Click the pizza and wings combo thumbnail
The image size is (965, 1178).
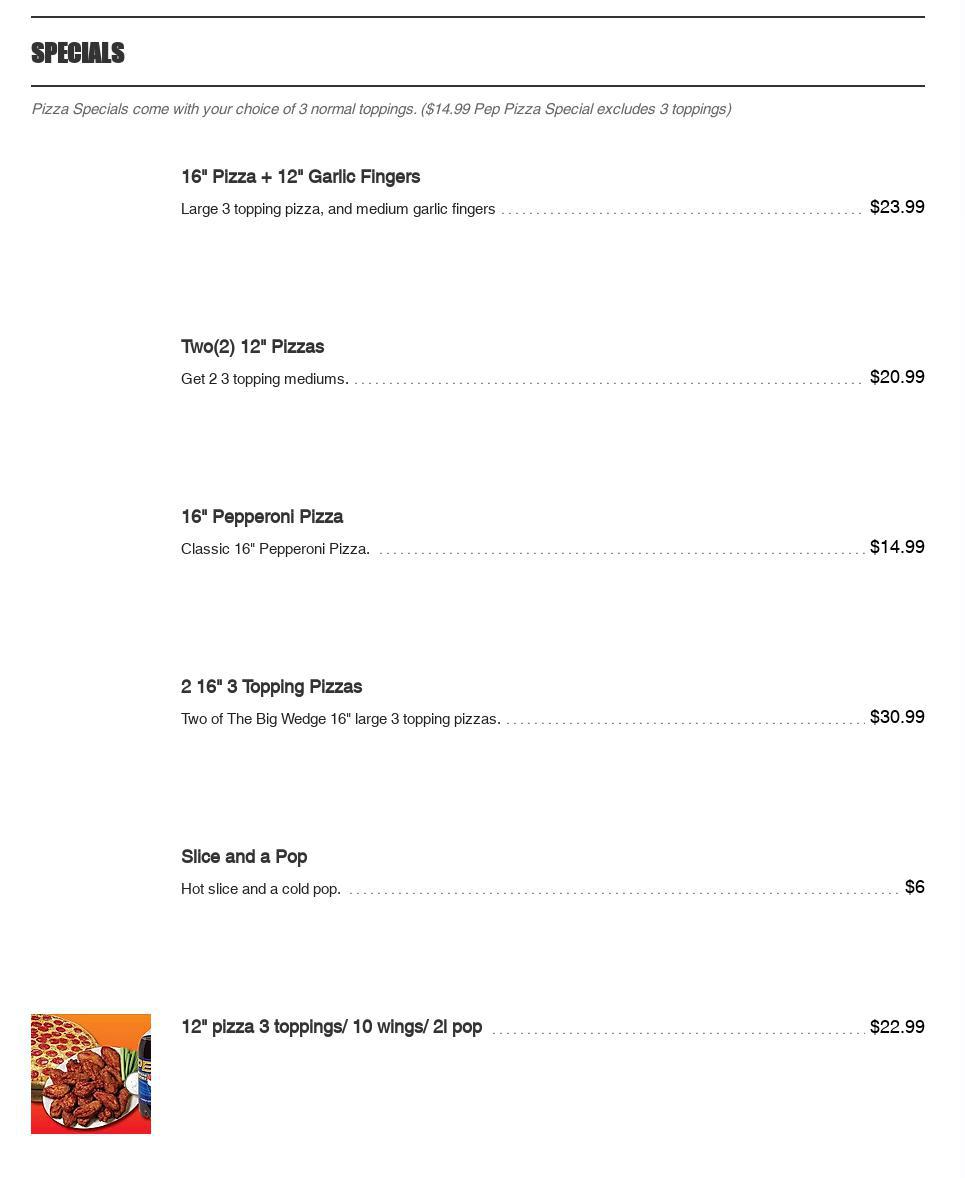[91, 1073]
